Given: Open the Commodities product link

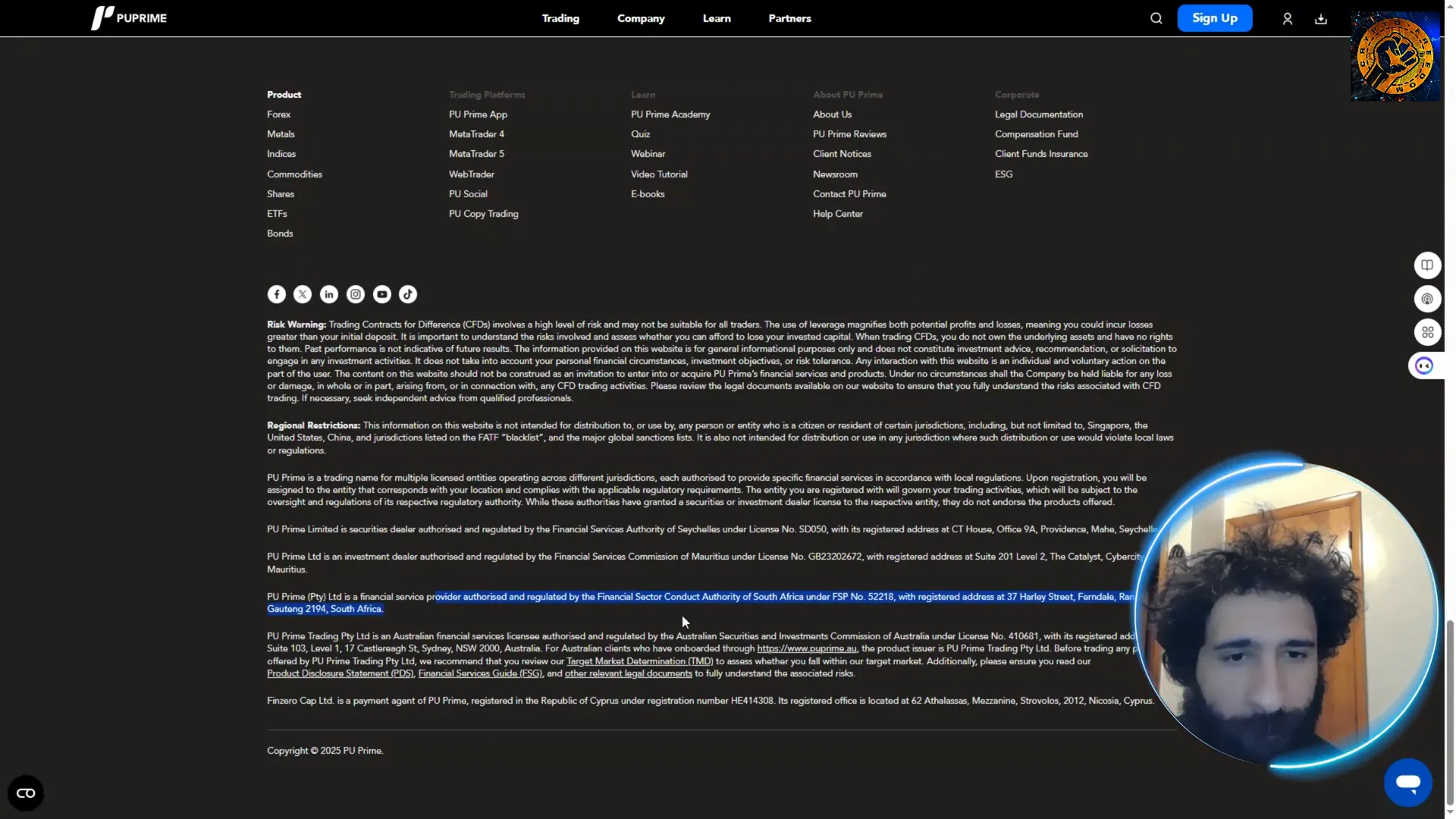Looking at the screenshot, I should [x=294, y=174].
